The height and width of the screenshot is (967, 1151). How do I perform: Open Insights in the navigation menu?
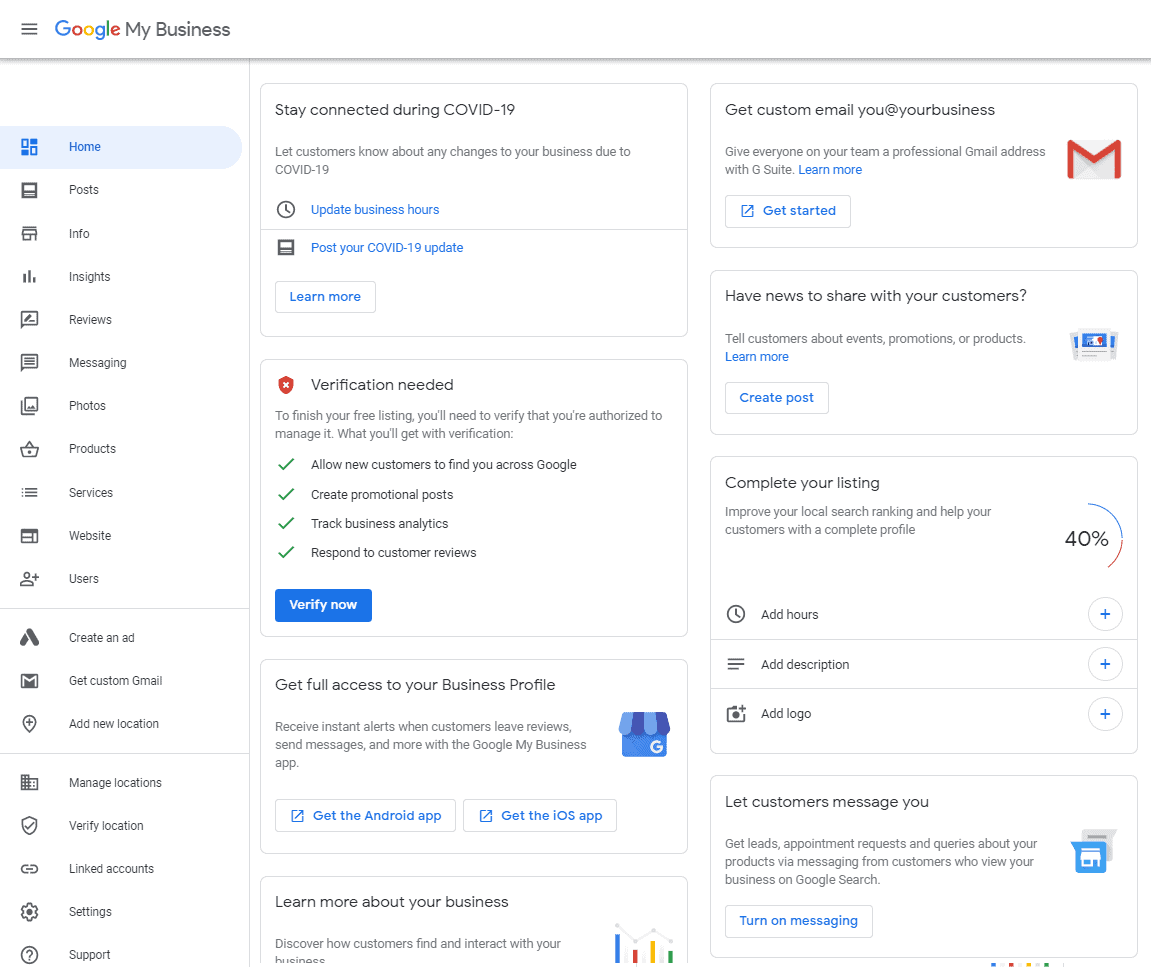coord(90,277)
